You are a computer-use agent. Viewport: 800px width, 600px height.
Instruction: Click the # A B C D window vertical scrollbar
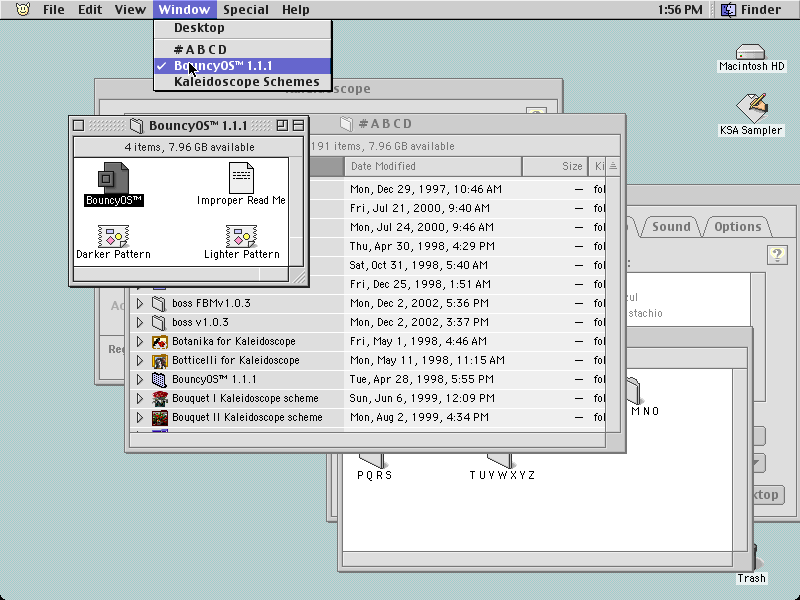613,304
